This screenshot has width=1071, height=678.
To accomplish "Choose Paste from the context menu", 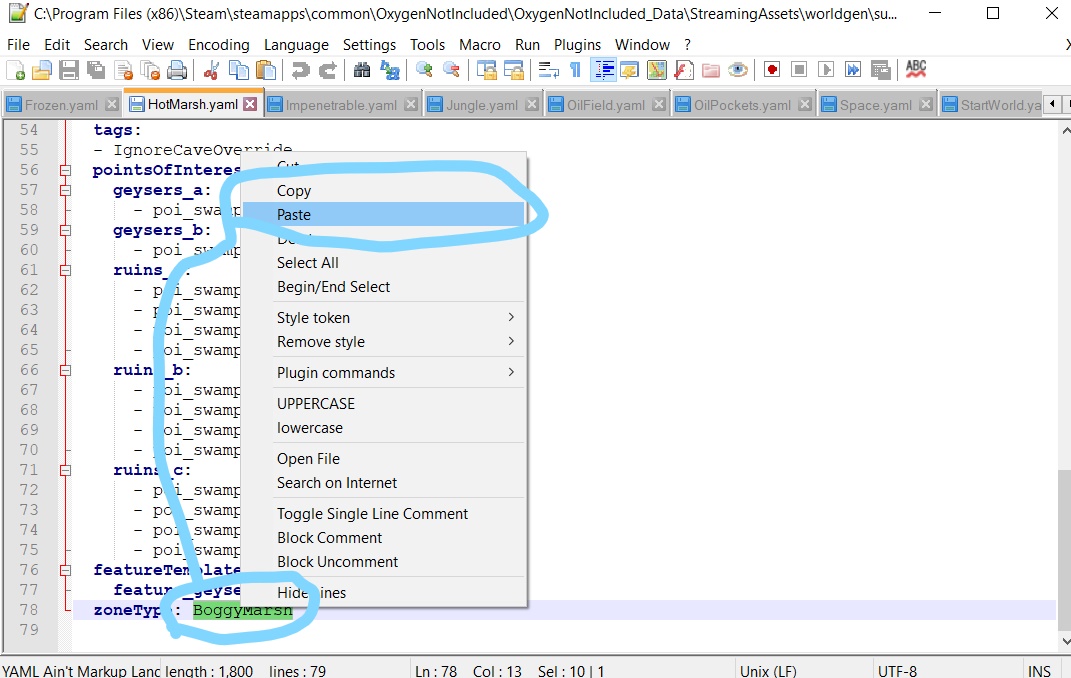I will (x=294, y=215).
